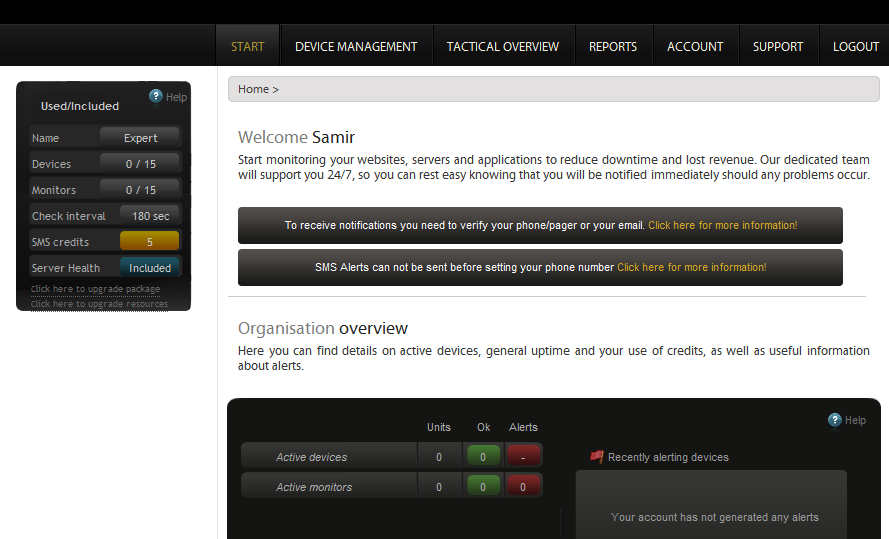Navigate to Account settings
889x539 pixels.
(x=695, y=47)
